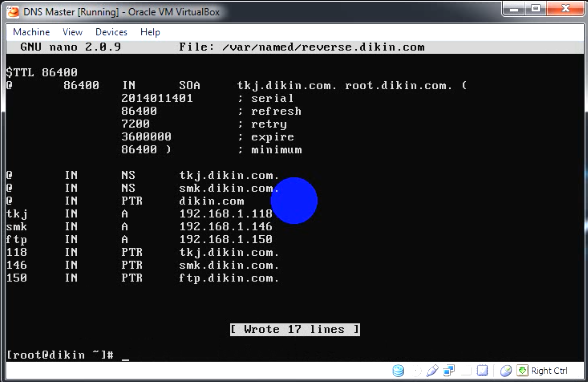This screenshot has height=382, width=588.
Task: Close the DNS Master VM window
Action: [565, 9]
